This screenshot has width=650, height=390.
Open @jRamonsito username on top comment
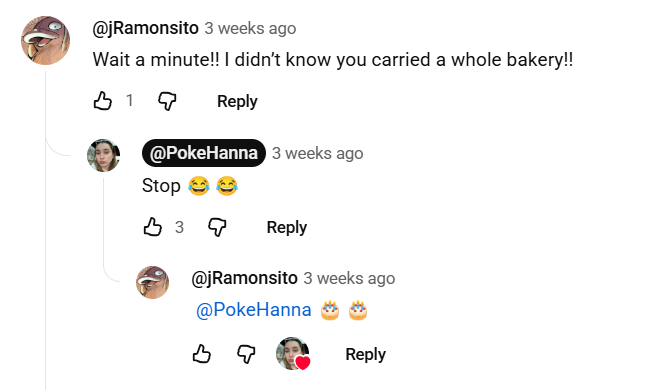click(146, 28)
